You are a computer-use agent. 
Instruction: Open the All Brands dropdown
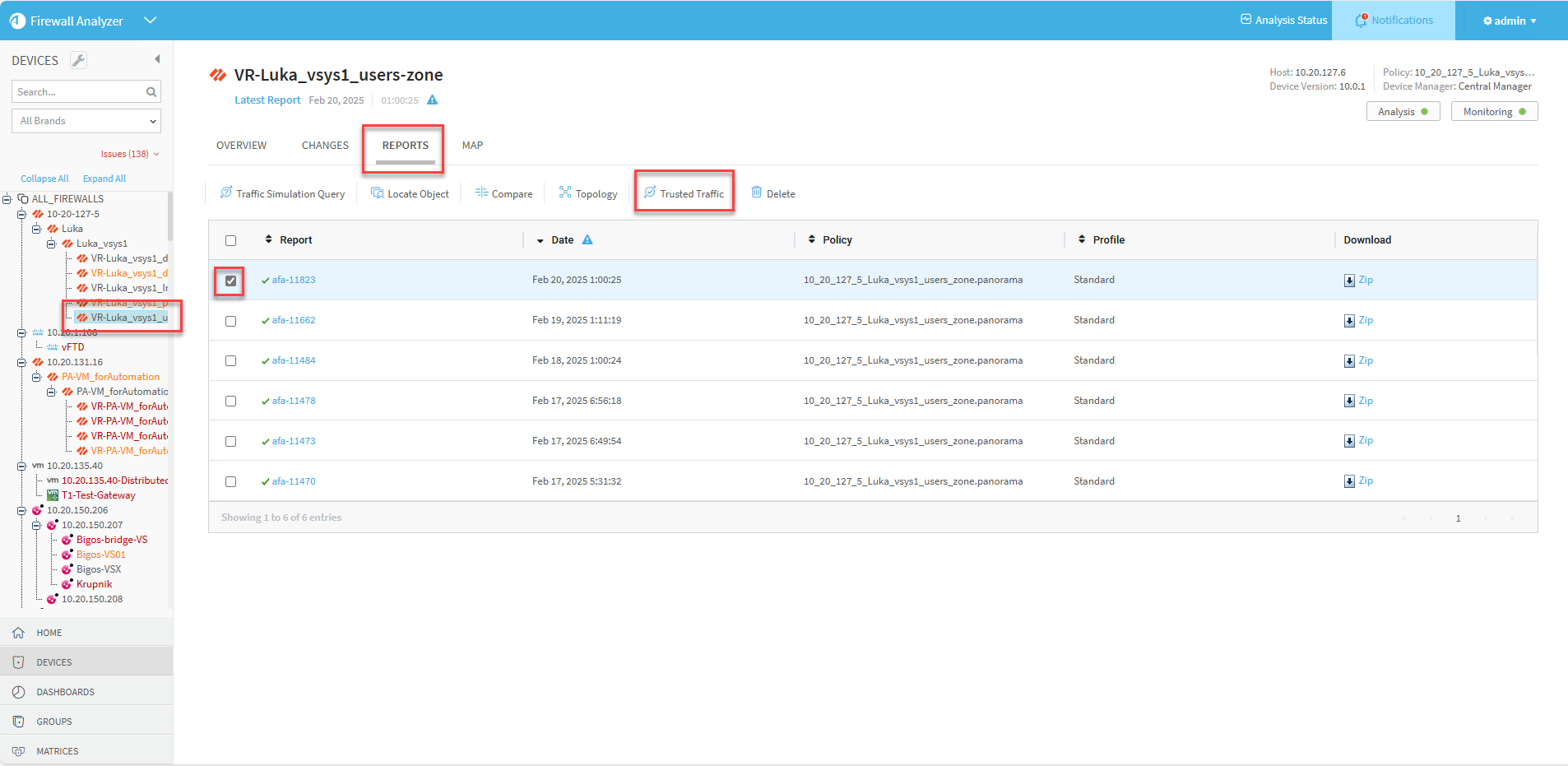pos(86,121)
